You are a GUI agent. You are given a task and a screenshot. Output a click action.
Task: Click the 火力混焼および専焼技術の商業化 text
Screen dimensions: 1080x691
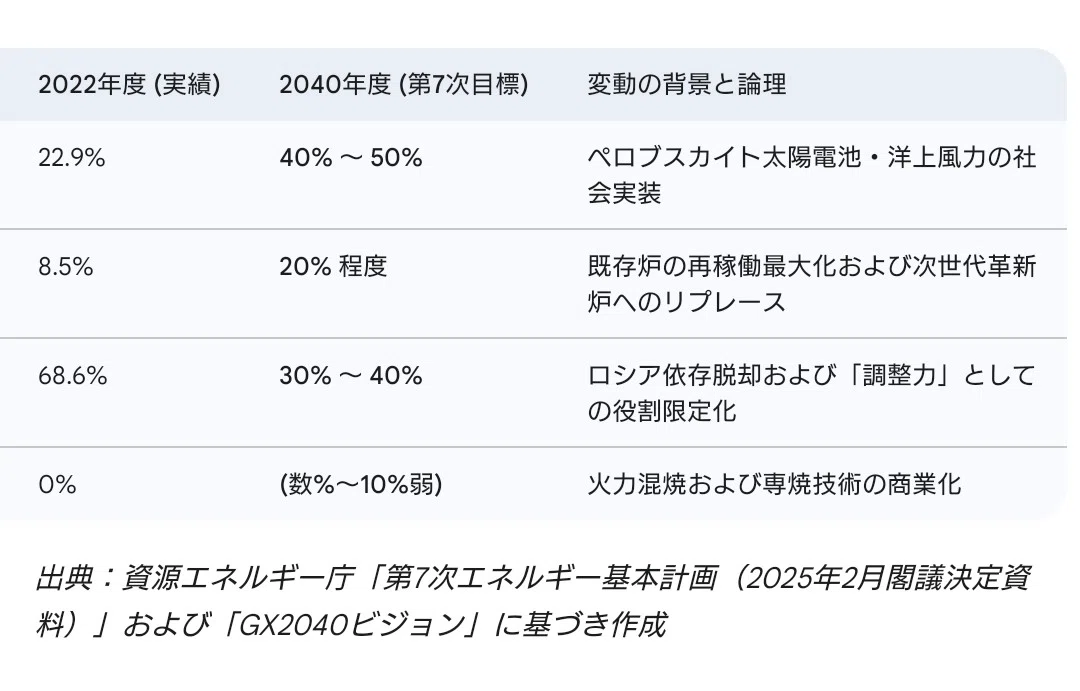773,484
